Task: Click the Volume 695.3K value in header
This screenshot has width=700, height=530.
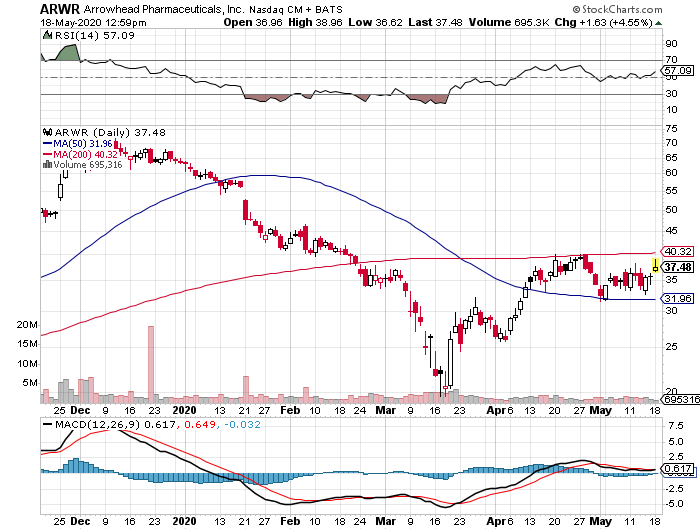Action: coord(509,22)
